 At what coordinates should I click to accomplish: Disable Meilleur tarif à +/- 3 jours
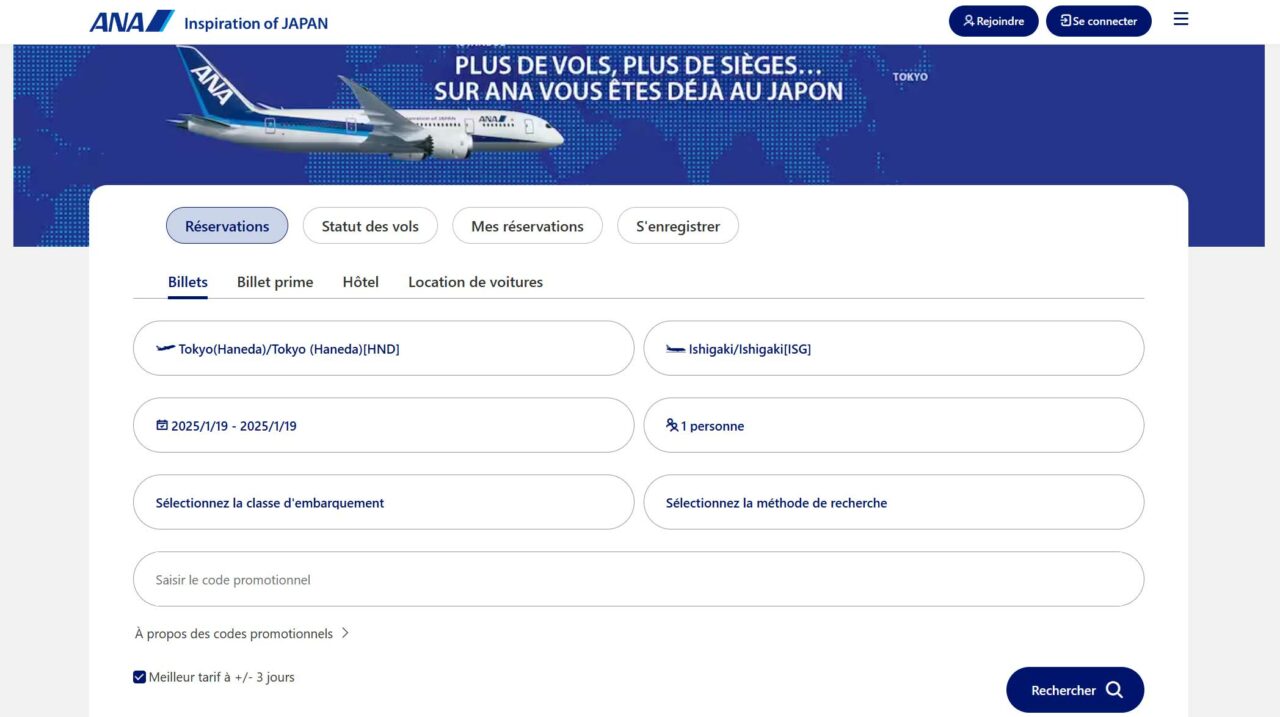139,676
